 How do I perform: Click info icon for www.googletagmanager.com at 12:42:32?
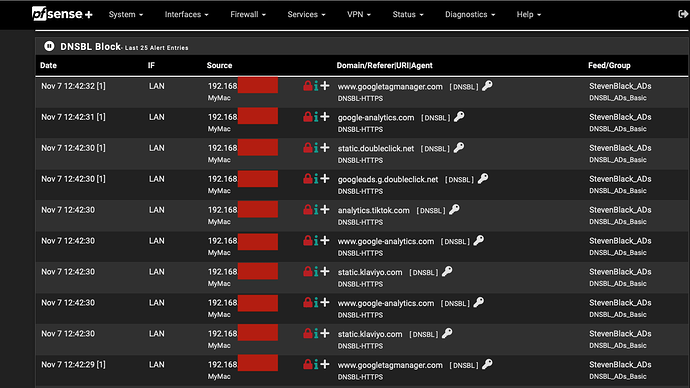tap(316, 86)
